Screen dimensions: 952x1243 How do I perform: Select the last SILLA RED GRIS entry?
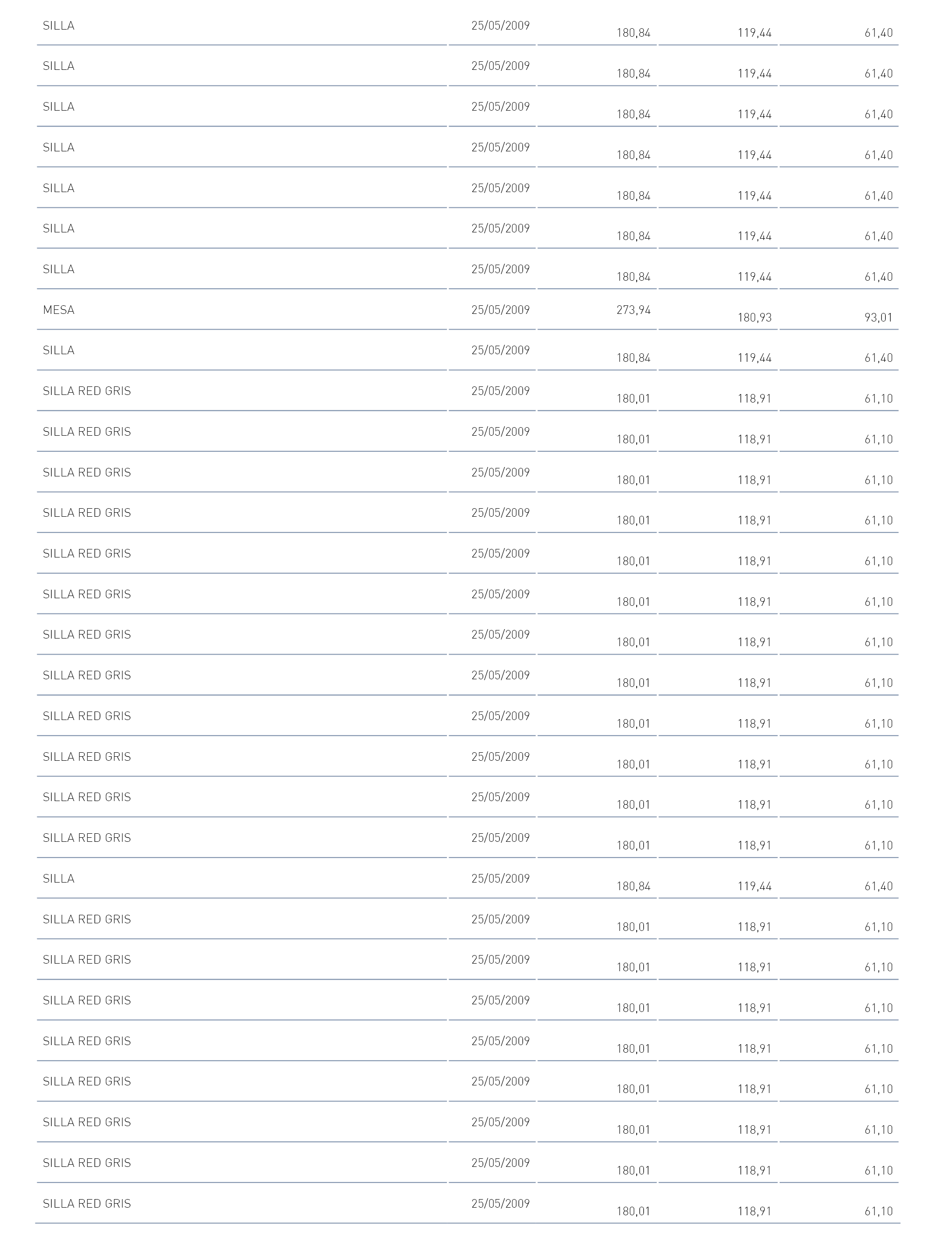pyautogui.click(x=87, y=1203)
